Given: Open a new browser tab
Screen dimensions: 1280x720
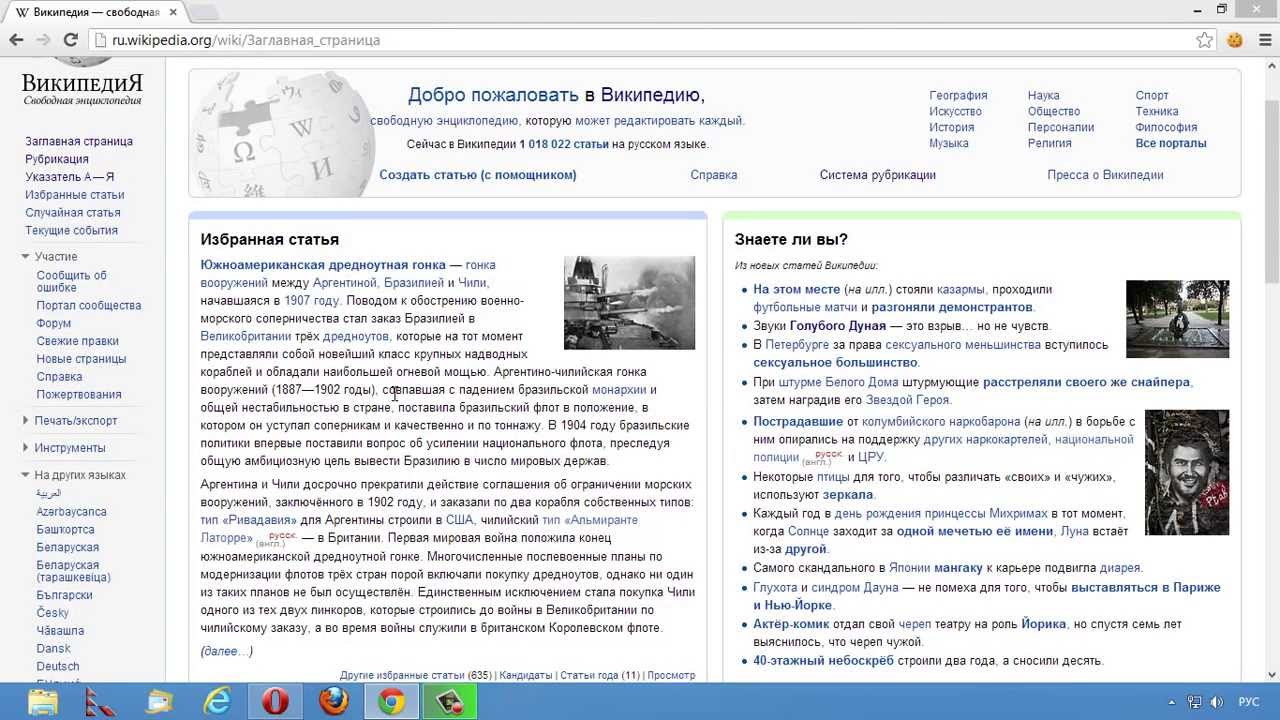Looking at the screenshot, I should 203,12.
